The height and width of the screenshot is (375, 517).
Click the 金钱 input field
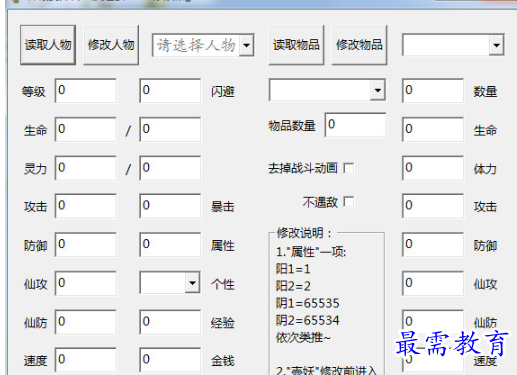(x=170, y=360)
